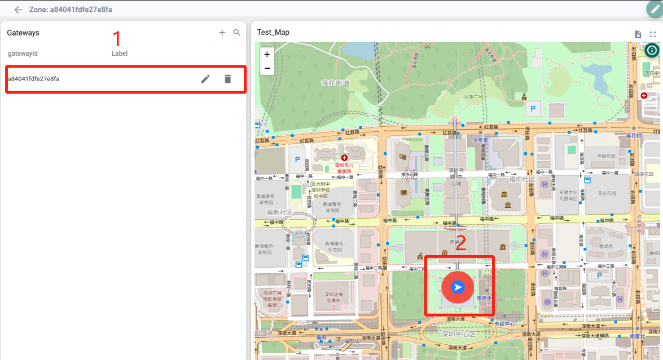The image size is (663, 360).
Task: Delete gateway a84041fdfe27e8fa with trash icon
Action: tap(227, 79)
